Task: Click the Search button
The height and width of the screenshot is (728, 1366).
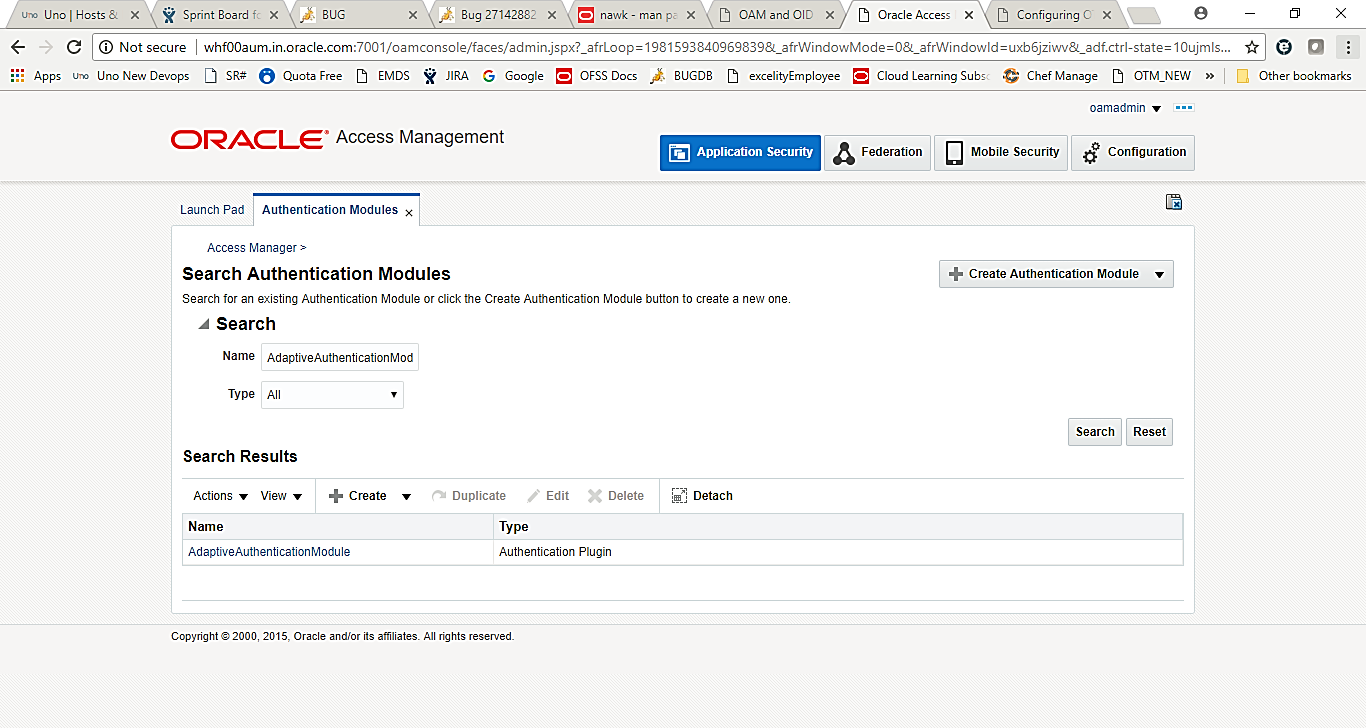Action: [x=1095, y=432]
